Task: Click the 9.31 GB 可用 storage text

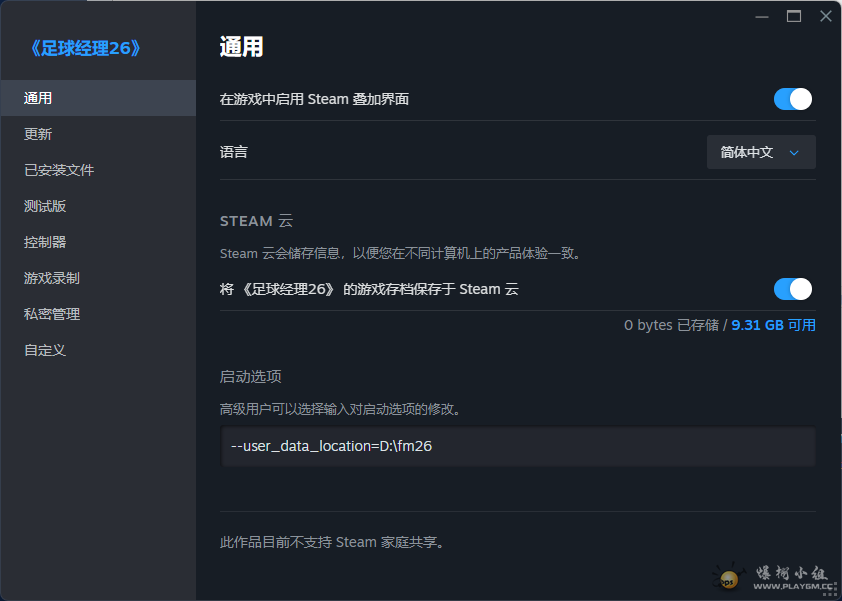Action: click(770, 325)
